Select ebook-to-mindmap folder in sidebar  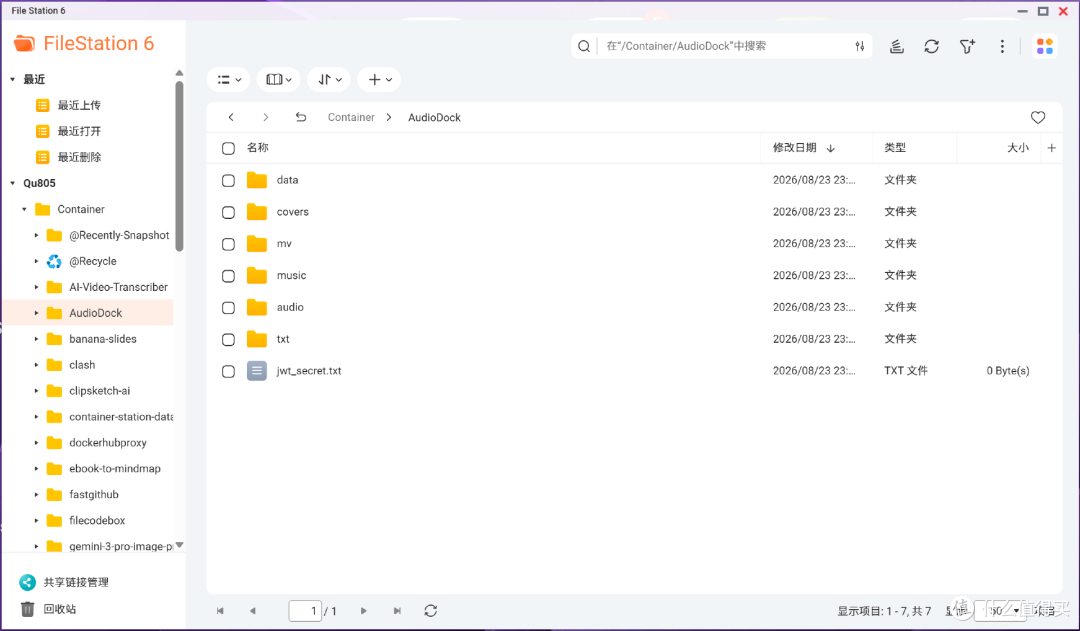point(114,468)
